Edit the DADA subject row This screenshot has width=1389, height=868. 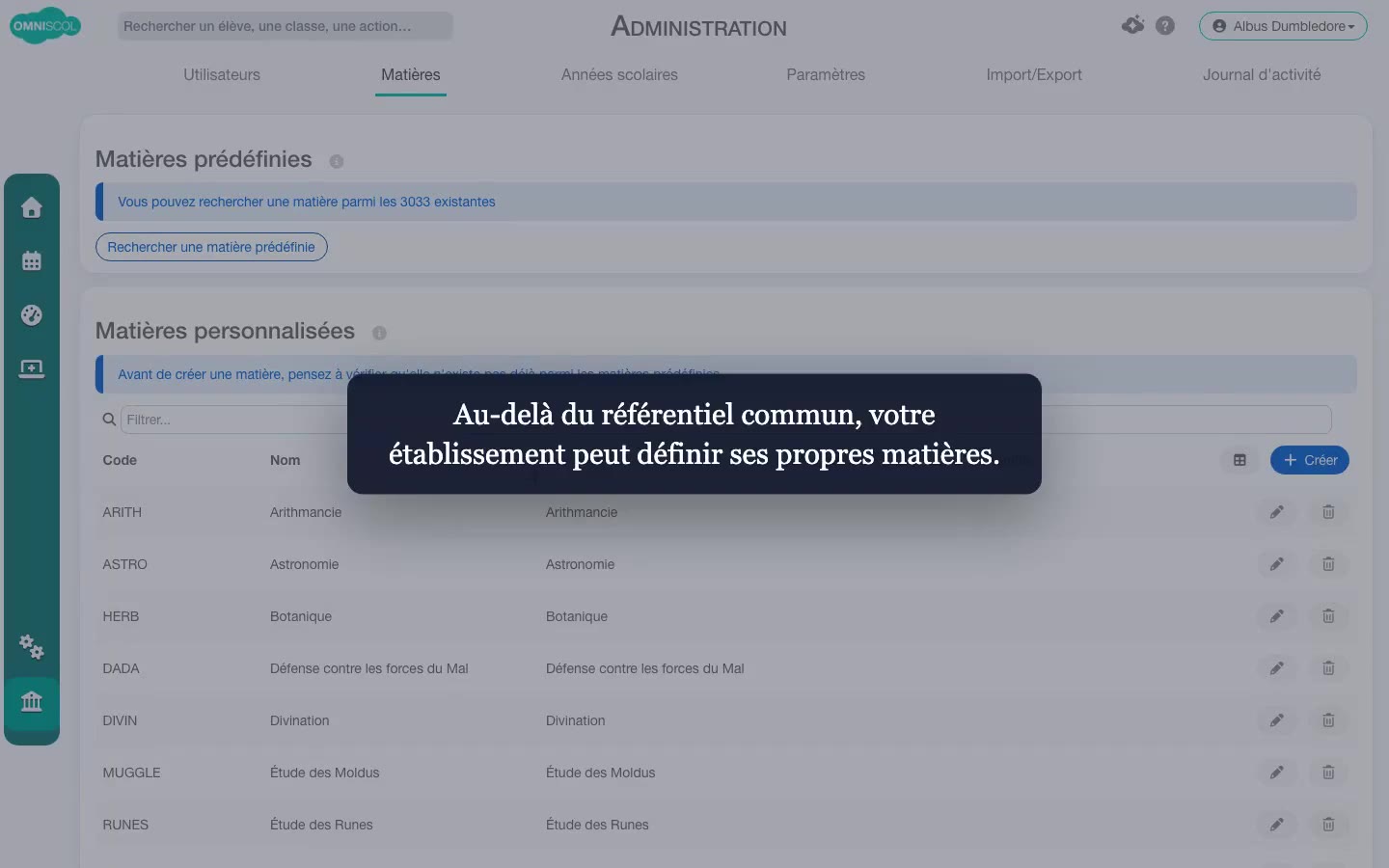click(x=1277, y=668)
